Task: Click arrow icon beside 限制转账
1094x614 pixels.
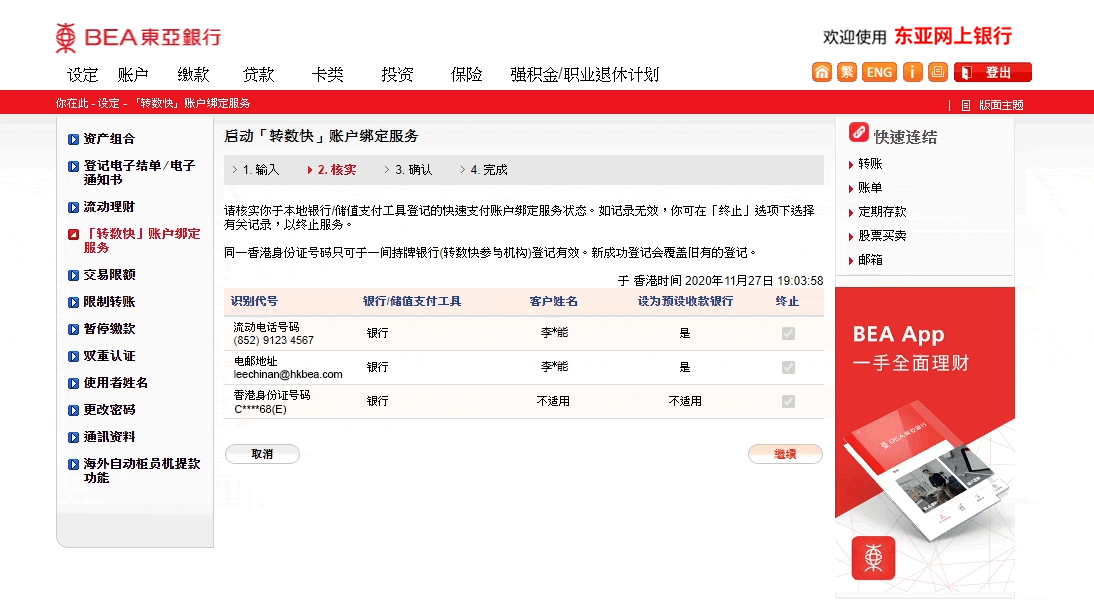Action: click(73, 302)
